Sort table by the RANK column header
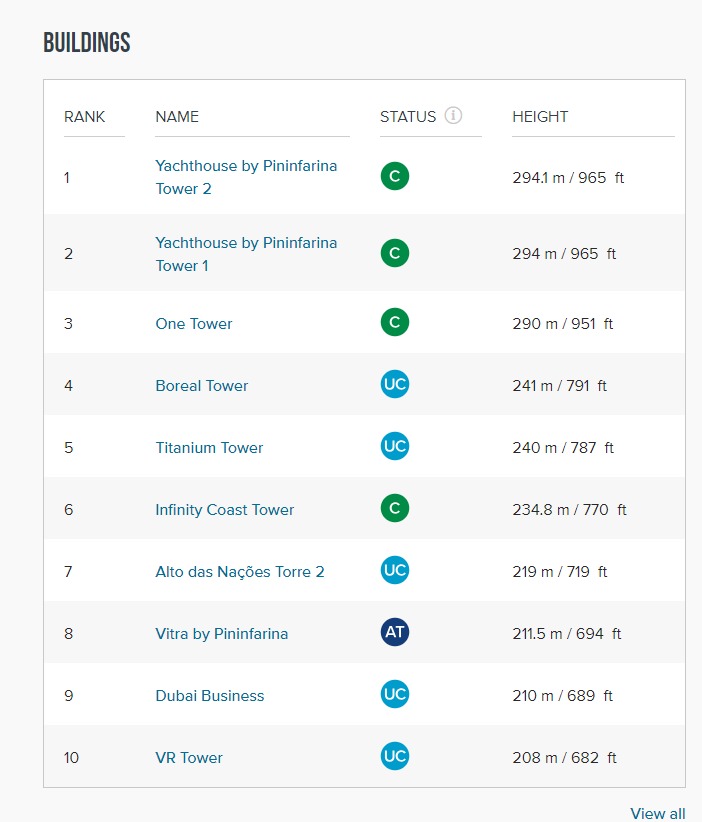 coord(84,116)
